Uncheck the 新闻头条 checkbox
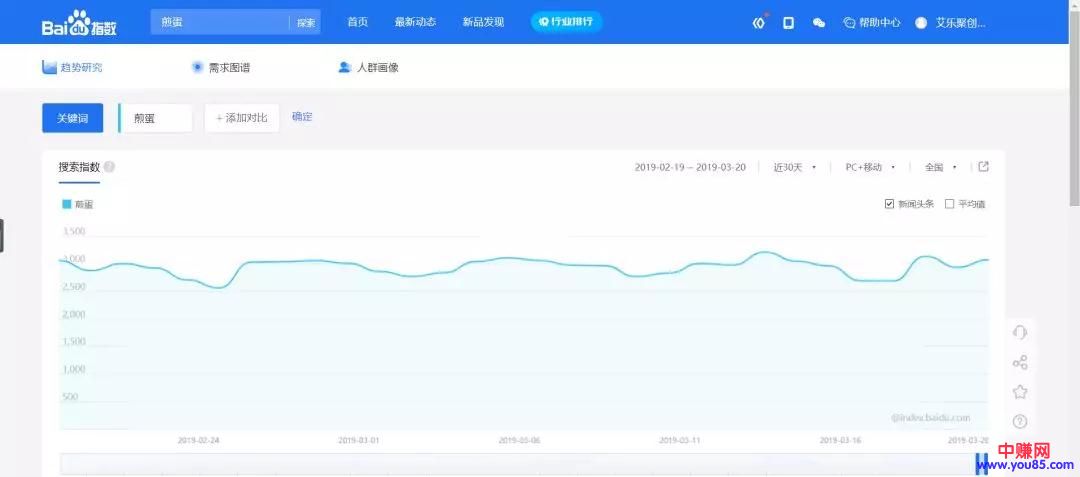This screenshot has height=477, width=1080. [889, 204]
